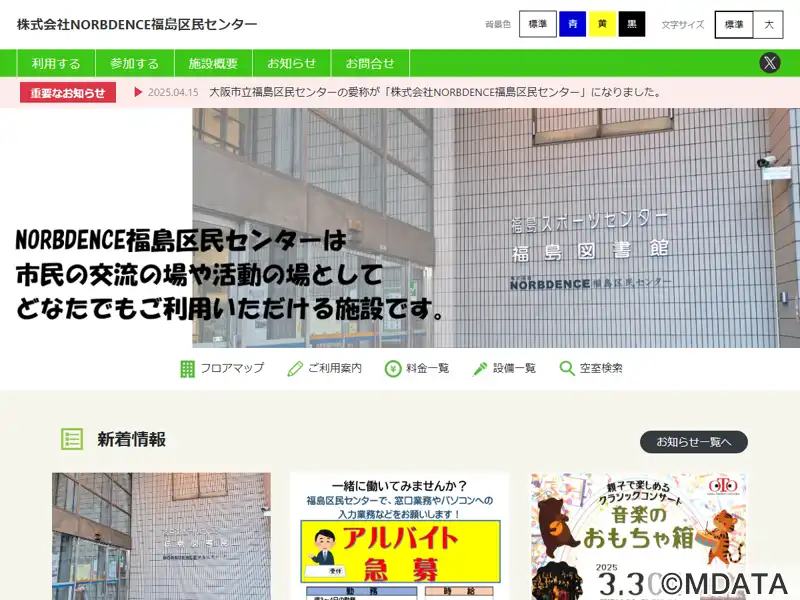Open the フロアマップ link
The image size is (800, 600).
click(232, 368)
